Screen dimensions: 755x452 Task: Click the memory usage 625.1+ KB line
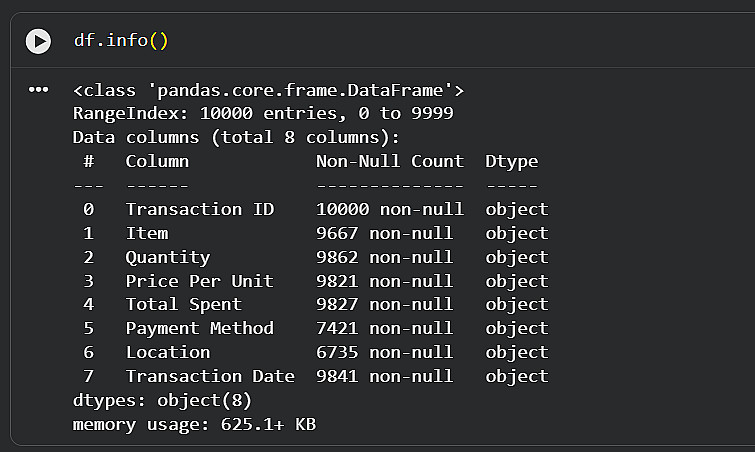(x=194, y=424)
